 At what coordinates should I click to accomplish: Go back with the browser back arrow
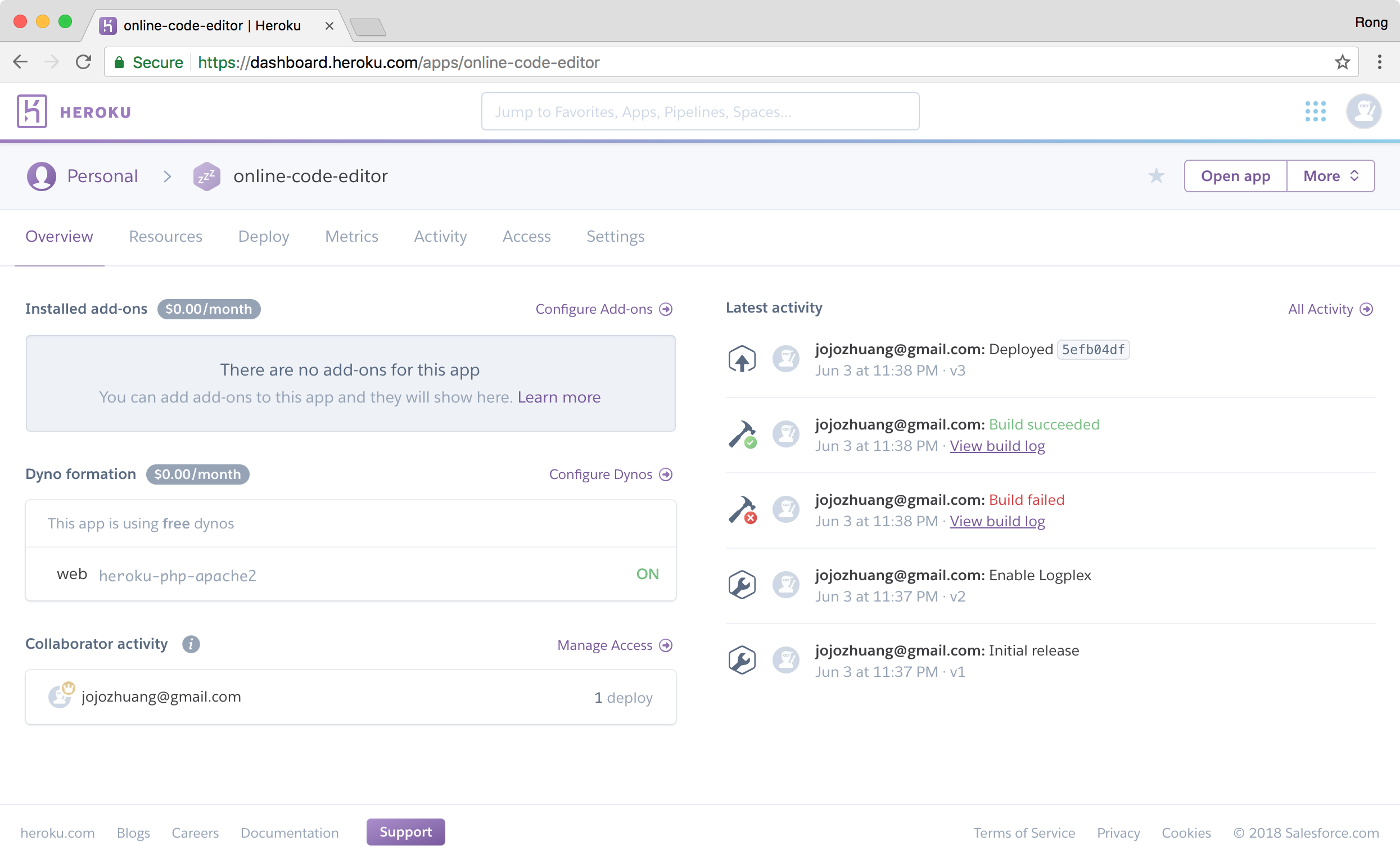20,62
